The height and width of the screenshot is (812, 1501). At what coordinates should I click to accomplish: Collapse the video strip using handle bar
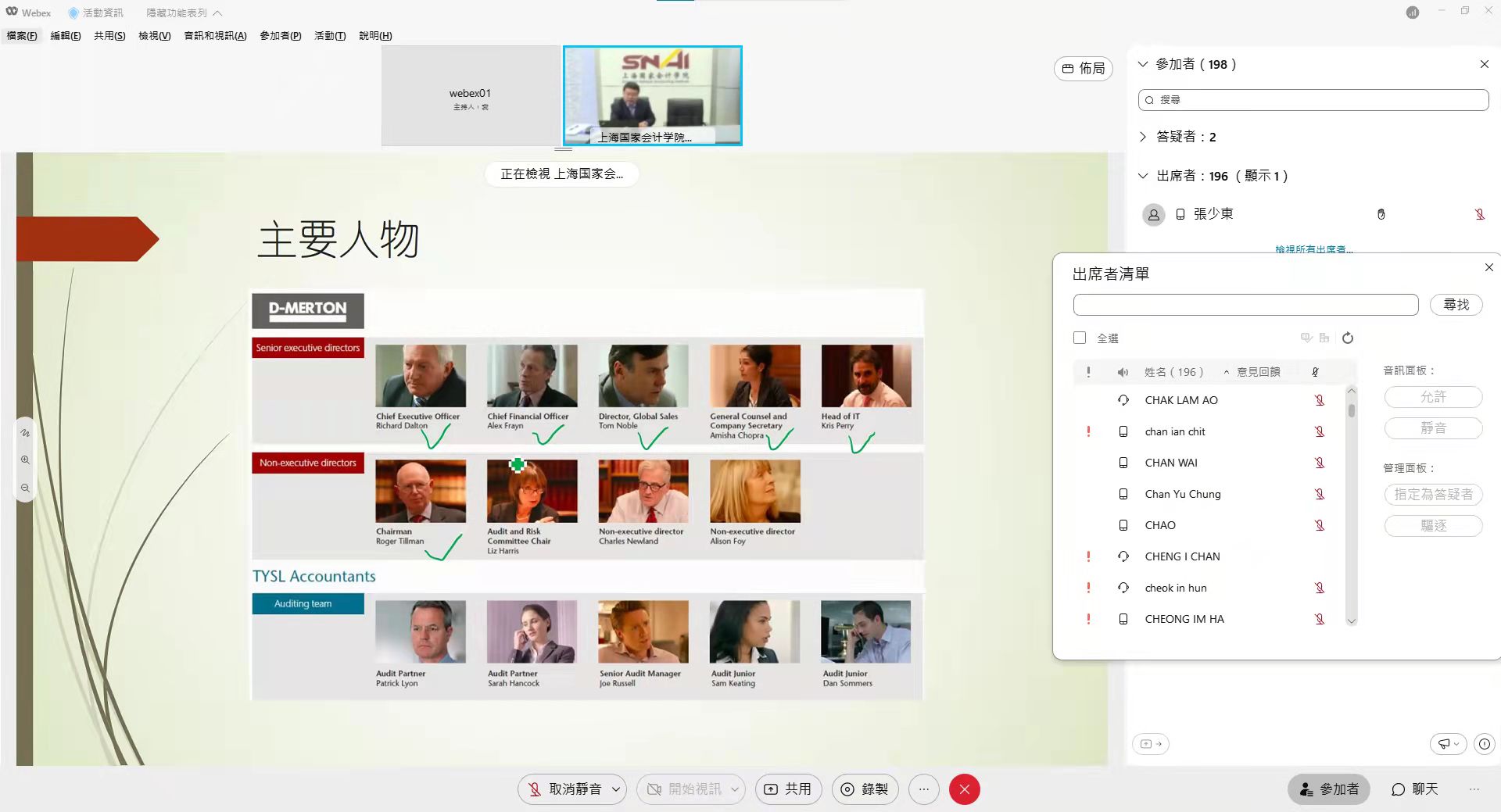pos(563,148)
